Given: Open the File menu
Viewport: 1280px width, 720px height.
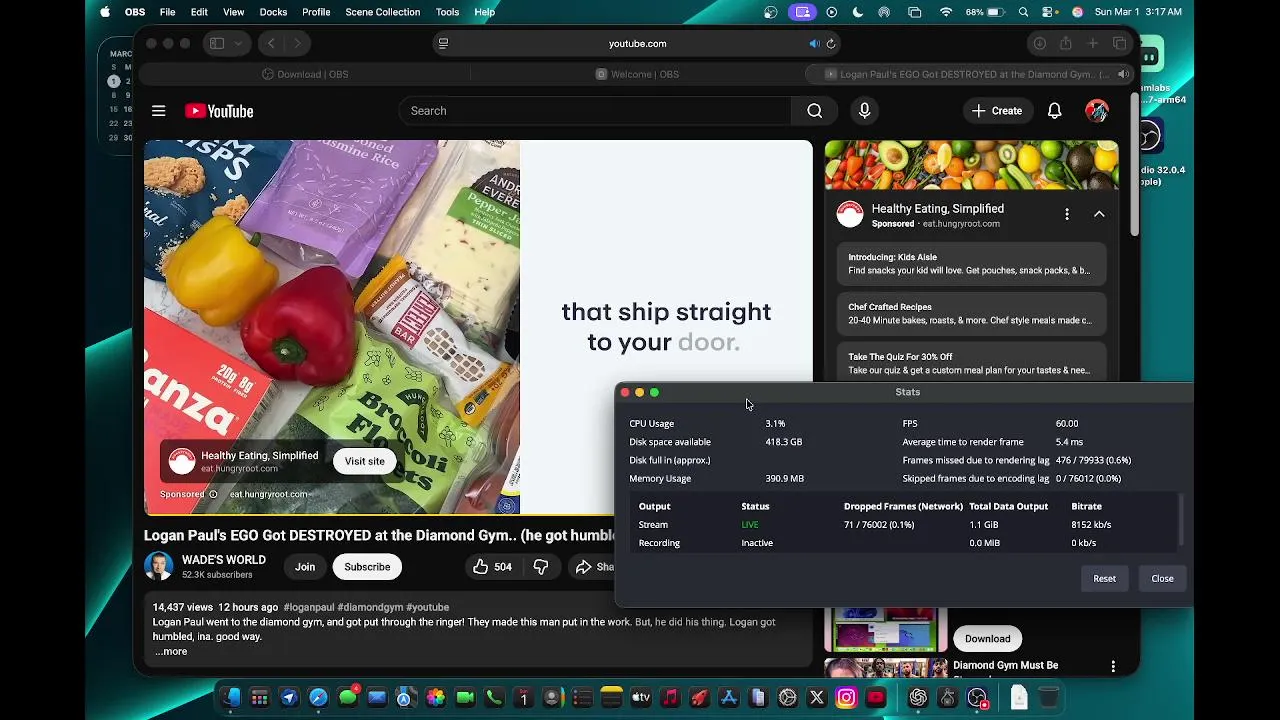Looking at the screenshot, I should click(x=168, y=12).
